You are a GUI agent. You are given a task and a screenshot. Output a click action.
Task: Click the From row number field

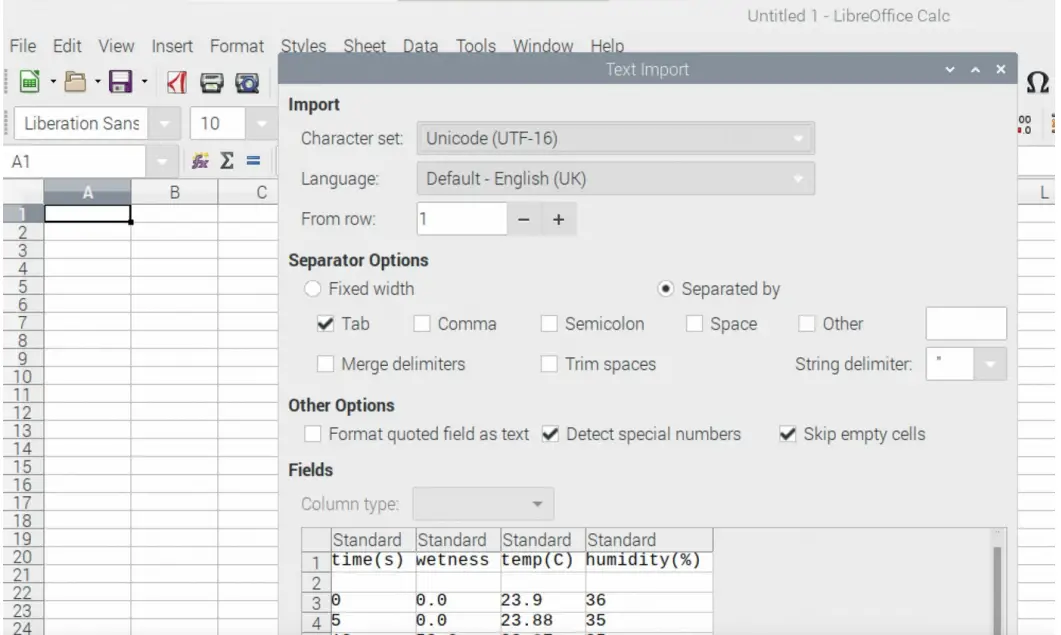(461, 219)
